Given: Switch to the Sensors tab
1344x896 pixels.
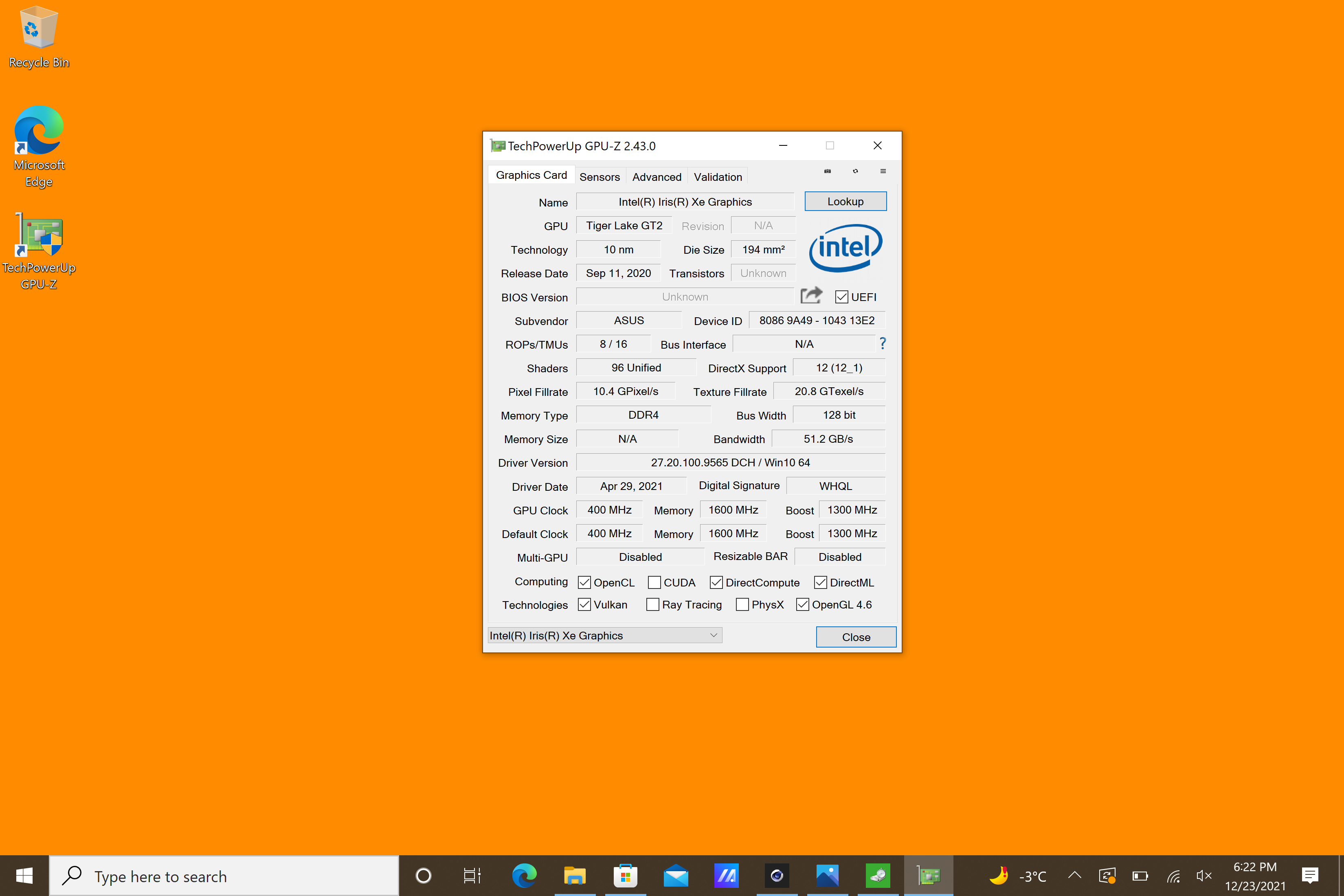Looking at the screenshot, I should (x=600, y=177).
